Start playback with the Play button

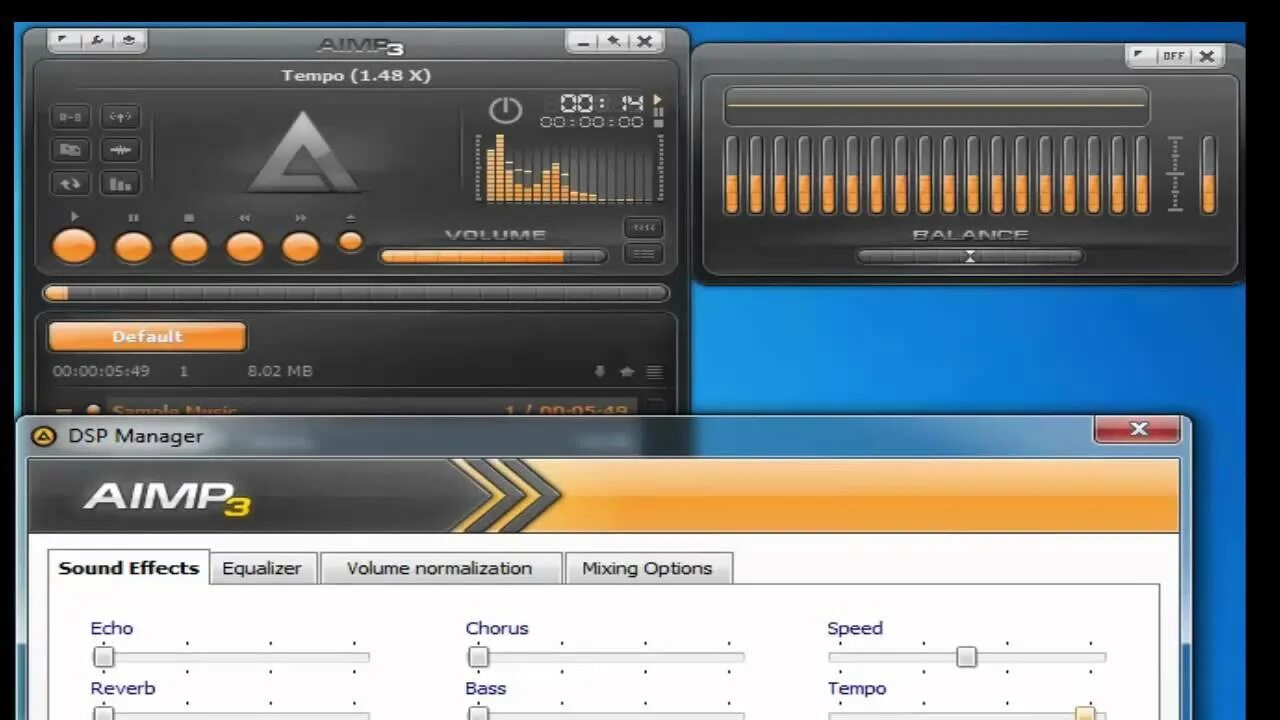74,246
